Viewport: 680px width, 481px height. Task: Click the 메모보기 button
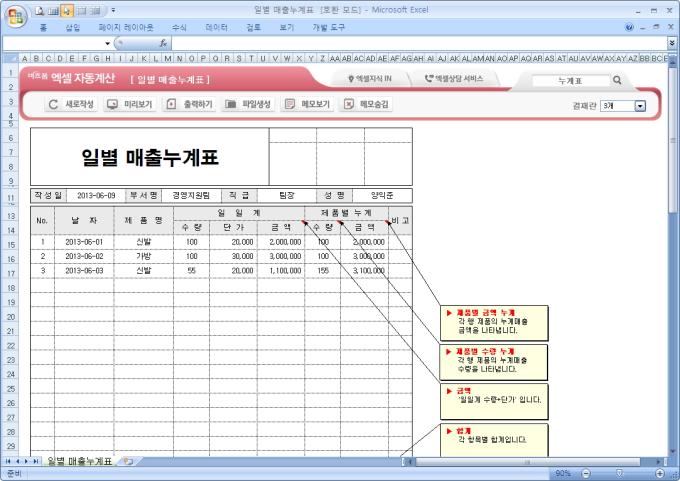(x=307, y=104)
